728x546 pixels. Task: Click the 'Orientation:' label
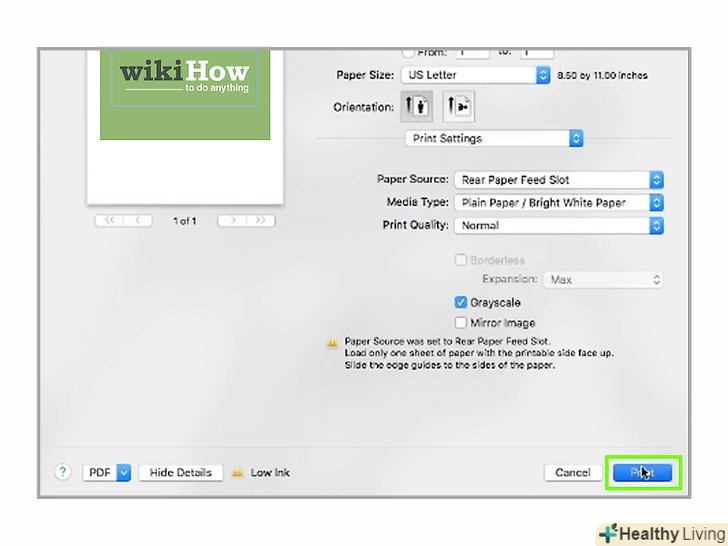point(364,107)
